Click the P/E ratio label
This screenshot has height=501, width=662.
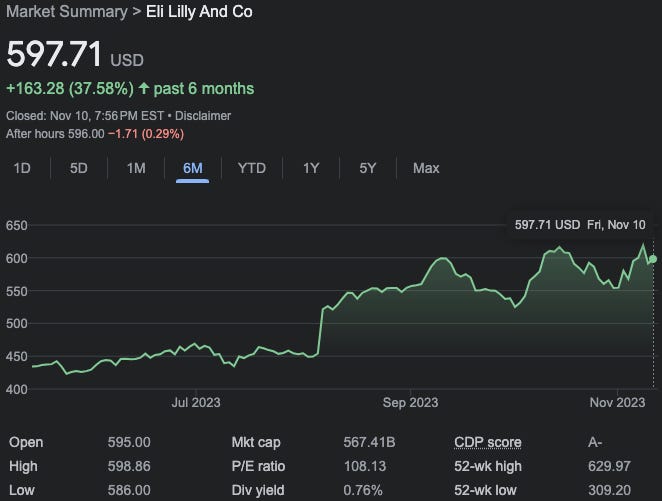[x=258, y=466]
